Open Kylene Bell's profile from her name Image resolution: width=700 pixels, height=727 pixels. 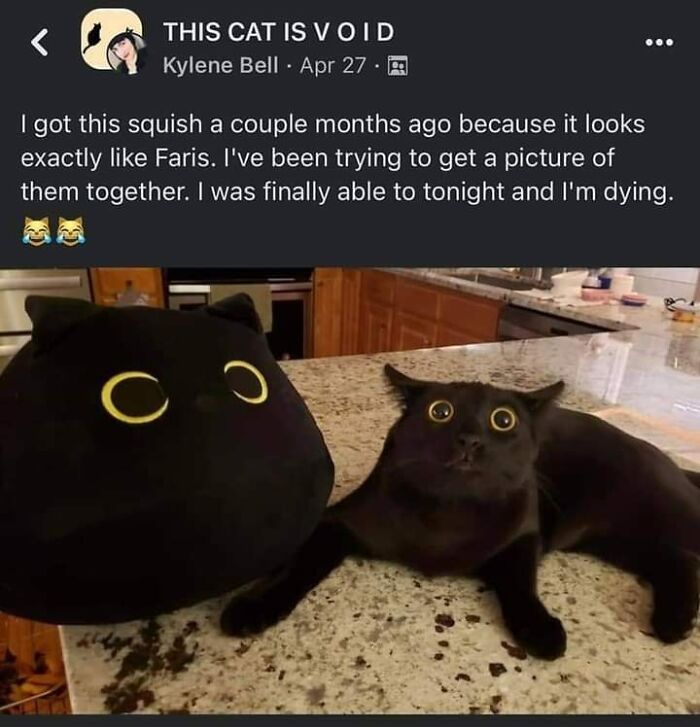221,65
